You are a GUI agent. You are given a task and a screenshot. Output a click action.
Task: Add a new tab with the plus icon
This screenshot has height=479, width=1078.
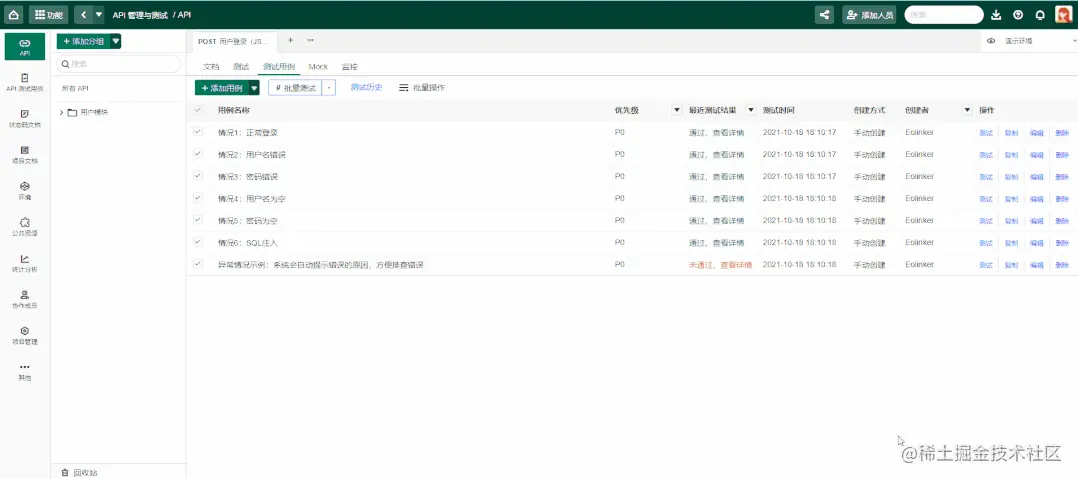coord(290,41)
